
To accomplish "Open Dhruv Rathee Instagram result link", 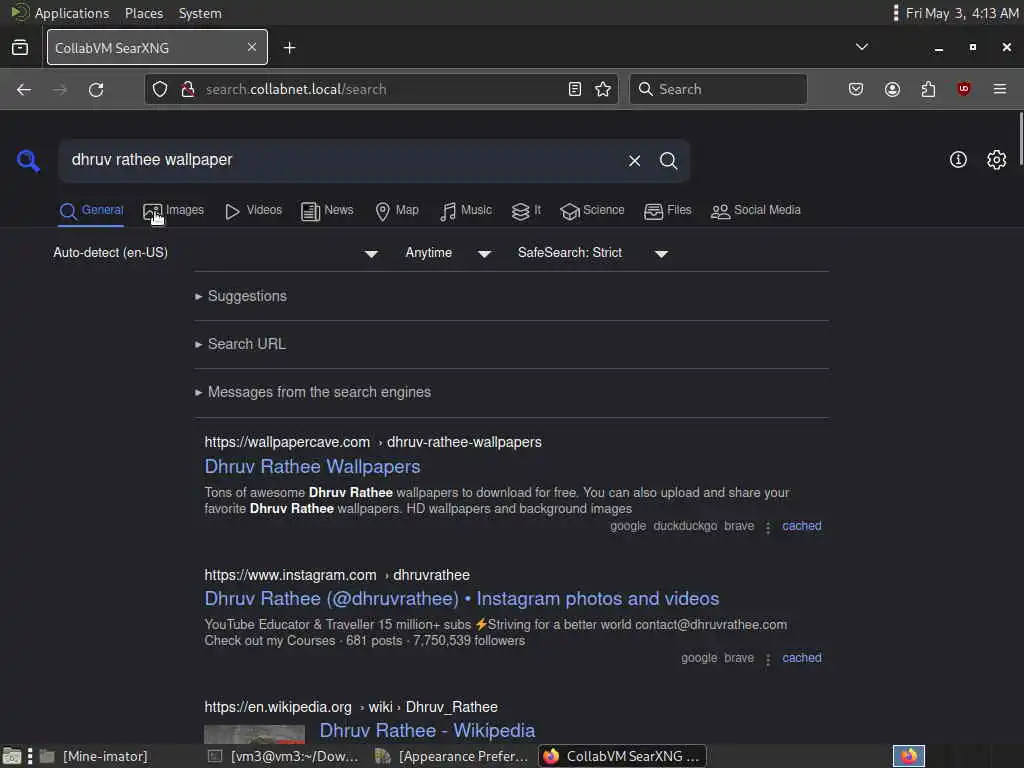I will tap(462, 598).
